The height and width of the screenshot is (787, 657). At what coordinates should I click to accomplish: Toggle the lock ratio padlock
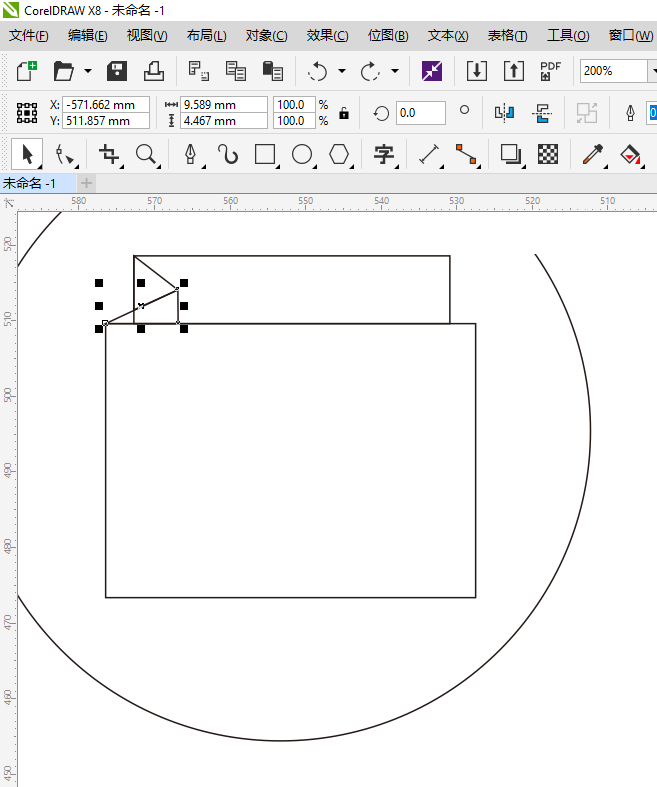(344, 113)
